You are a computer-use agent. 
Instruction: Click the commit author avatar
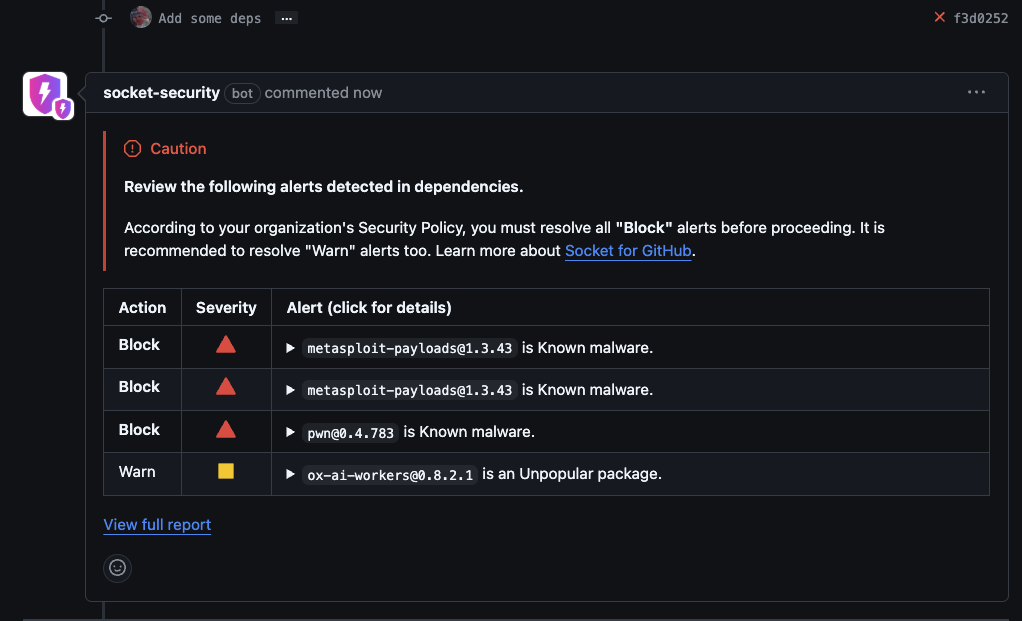pos(141,18)
